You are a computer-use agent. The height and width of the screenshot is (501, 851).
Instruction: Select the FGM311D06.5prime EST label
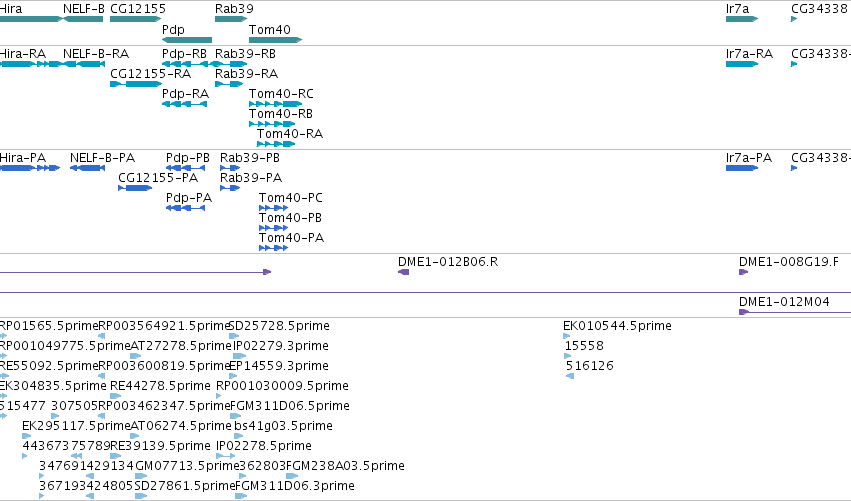[290, 407]
